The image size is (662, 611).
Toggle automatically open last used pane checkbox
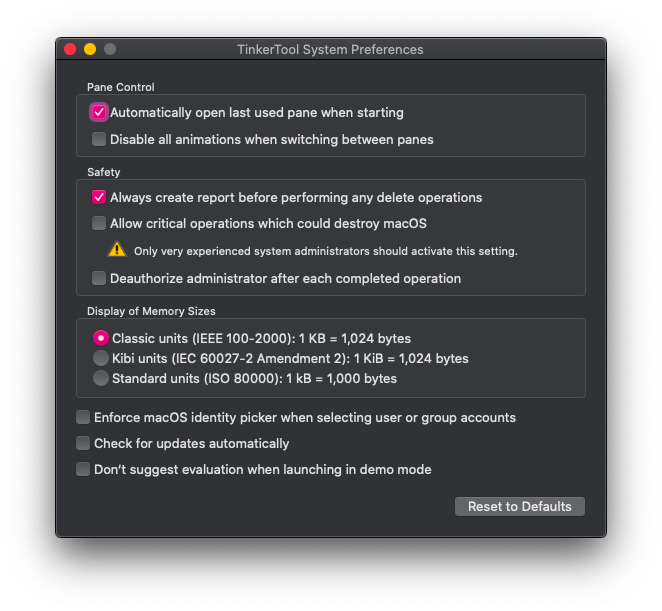99,113
